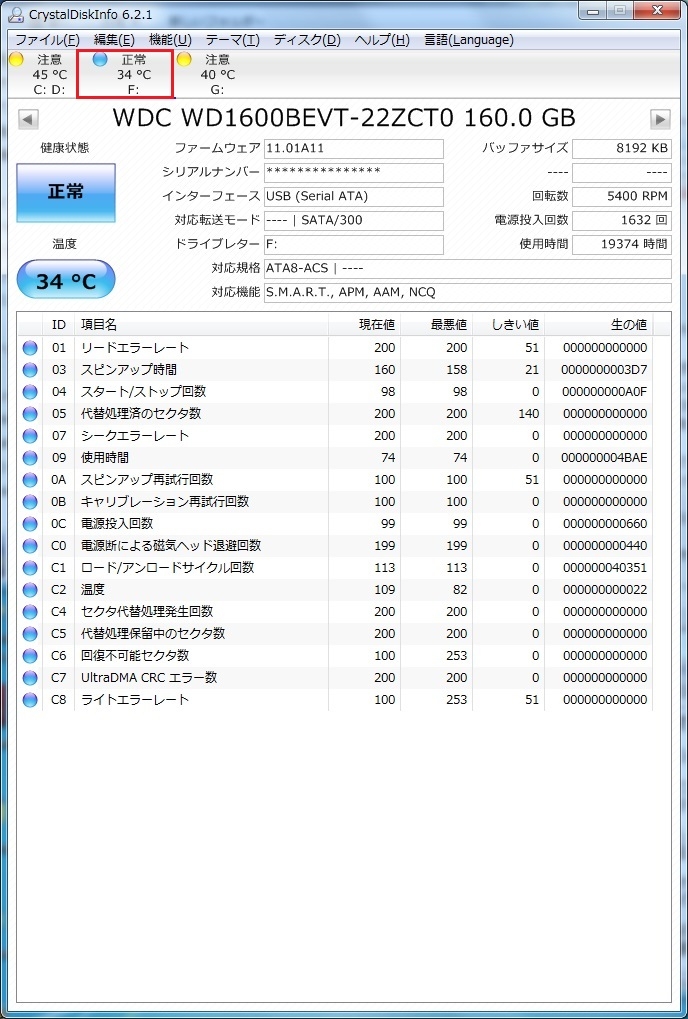Image resolution: width=688 pixels, height=1019 pixels.
Task: Click status orb for スタート/ストップ回数 row
Action: click(x=30, y=392)
